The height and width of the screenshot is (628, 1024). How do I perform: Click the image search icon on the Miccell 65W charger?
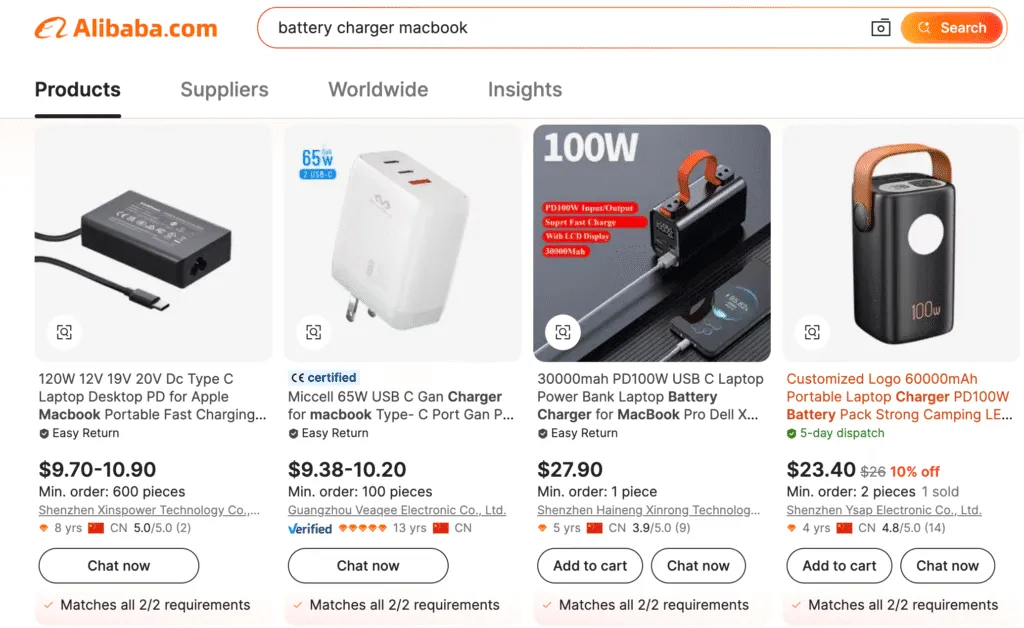(x=313, y=332)
